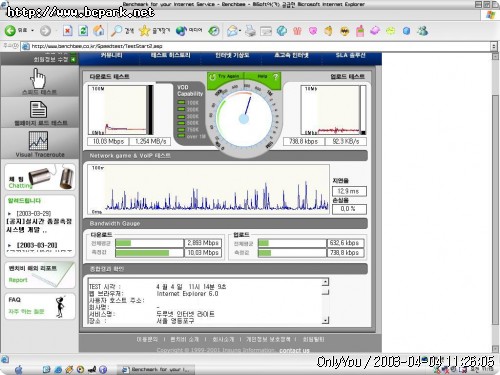Open the community tab in blue navigation
This screenshot has width=500, height=375.
coord(112,55)
